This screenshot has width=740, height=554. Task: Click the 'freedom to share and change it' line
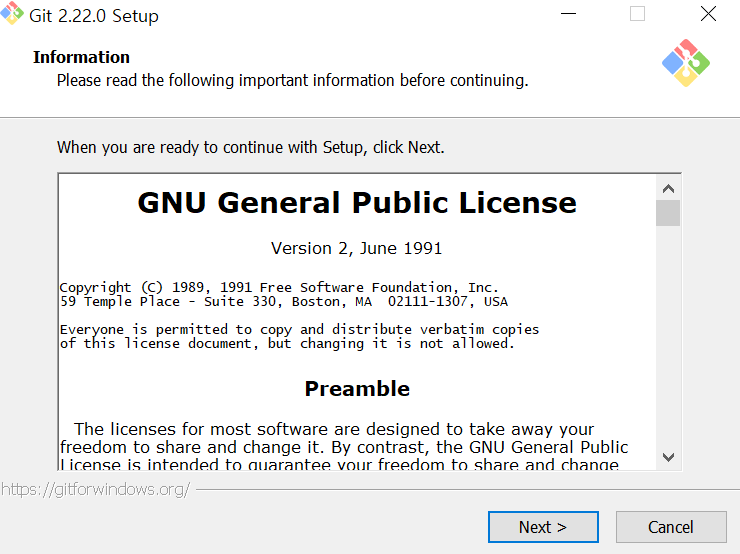[x=344, y=447]
